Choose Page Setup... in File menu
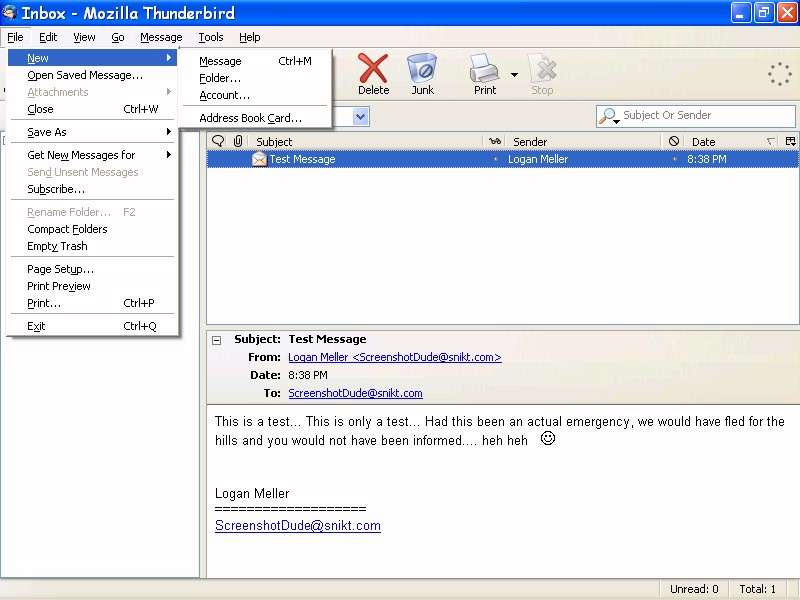 pos(92,269)
